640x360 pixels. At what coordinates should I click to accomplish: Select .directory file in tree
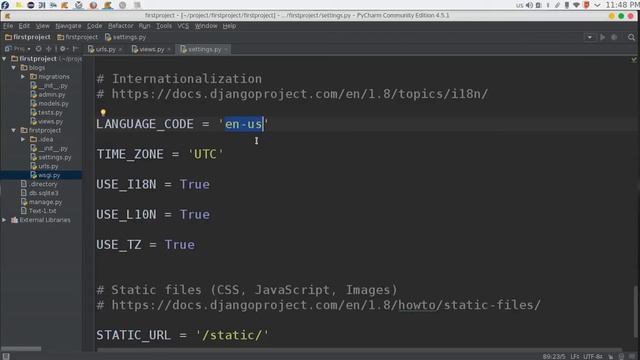(39, 184)
